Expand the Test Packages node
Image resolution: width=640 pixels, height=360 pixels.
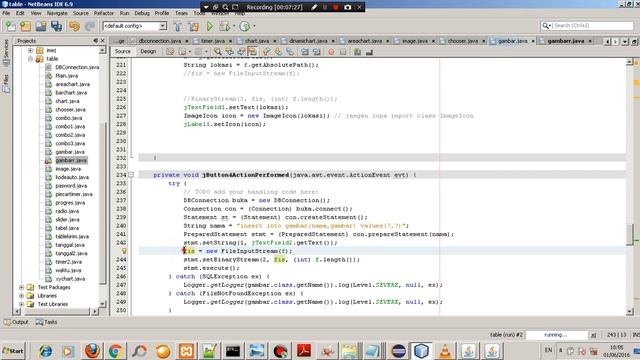(x=21, y=287)
